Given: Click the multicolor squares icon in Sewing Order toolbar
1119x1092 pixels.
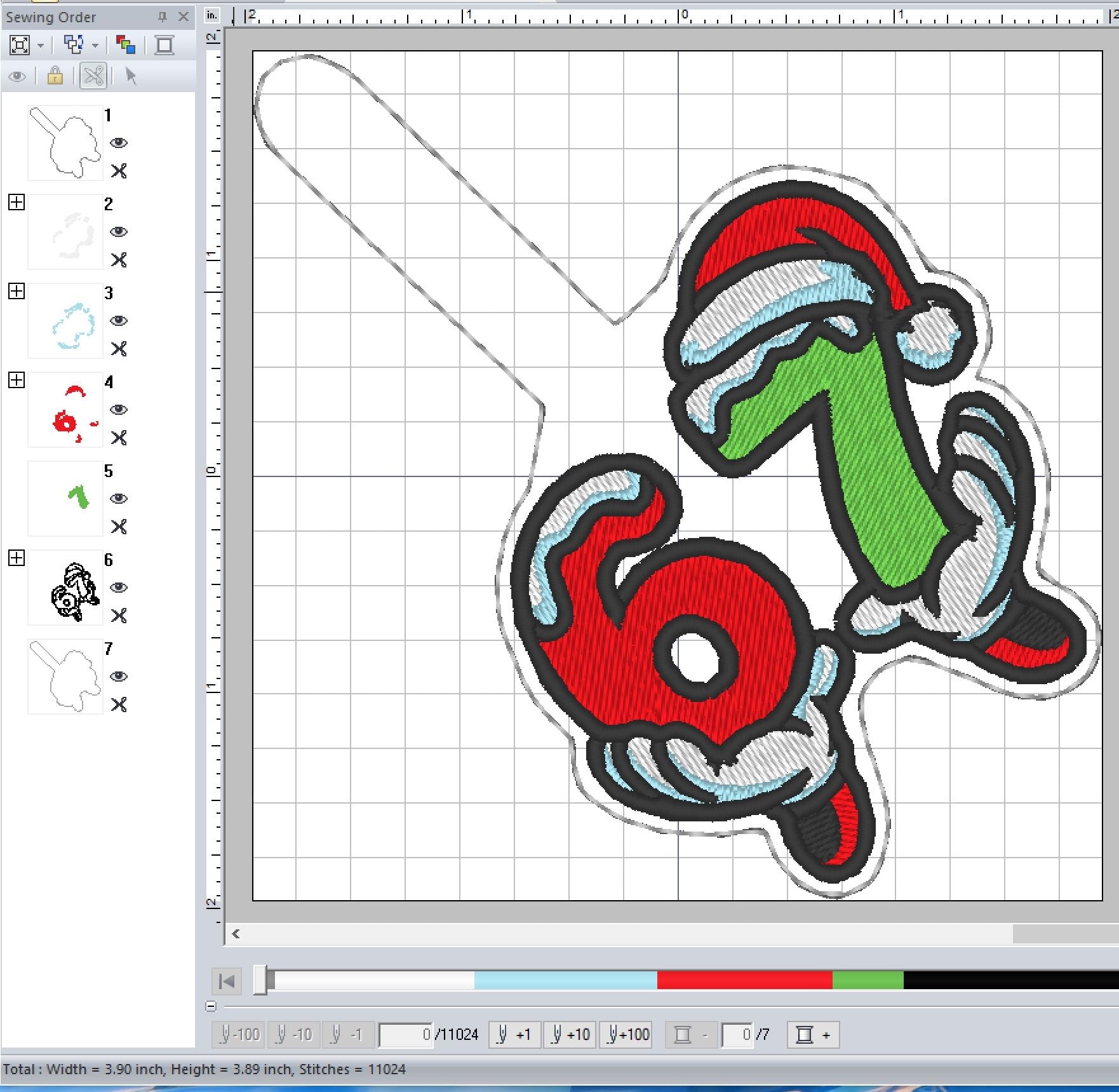Looking at the screenshot, I should click(125, 45).
